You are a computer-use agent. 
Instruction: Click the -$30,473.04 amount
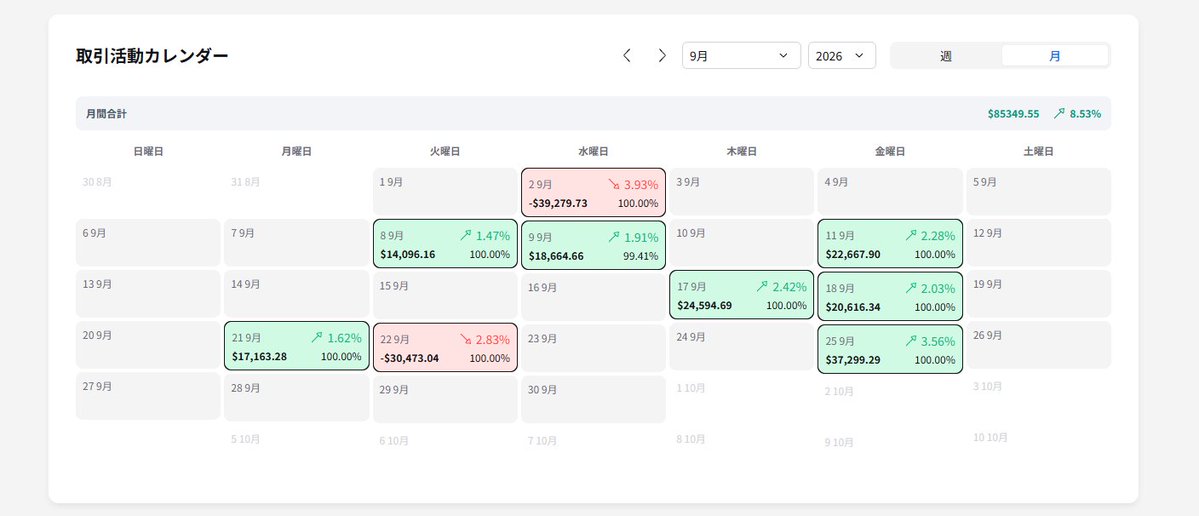click(x=410, y=358)
